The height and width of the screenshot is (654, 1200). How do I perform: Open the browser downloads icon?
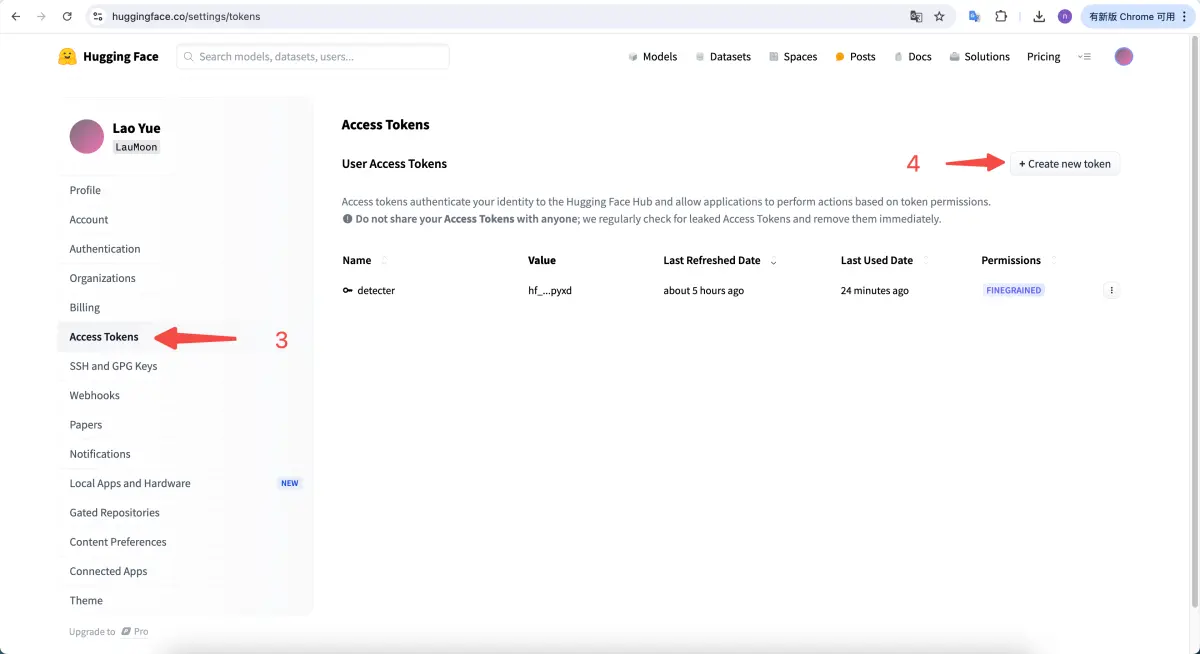(1039, 17)
